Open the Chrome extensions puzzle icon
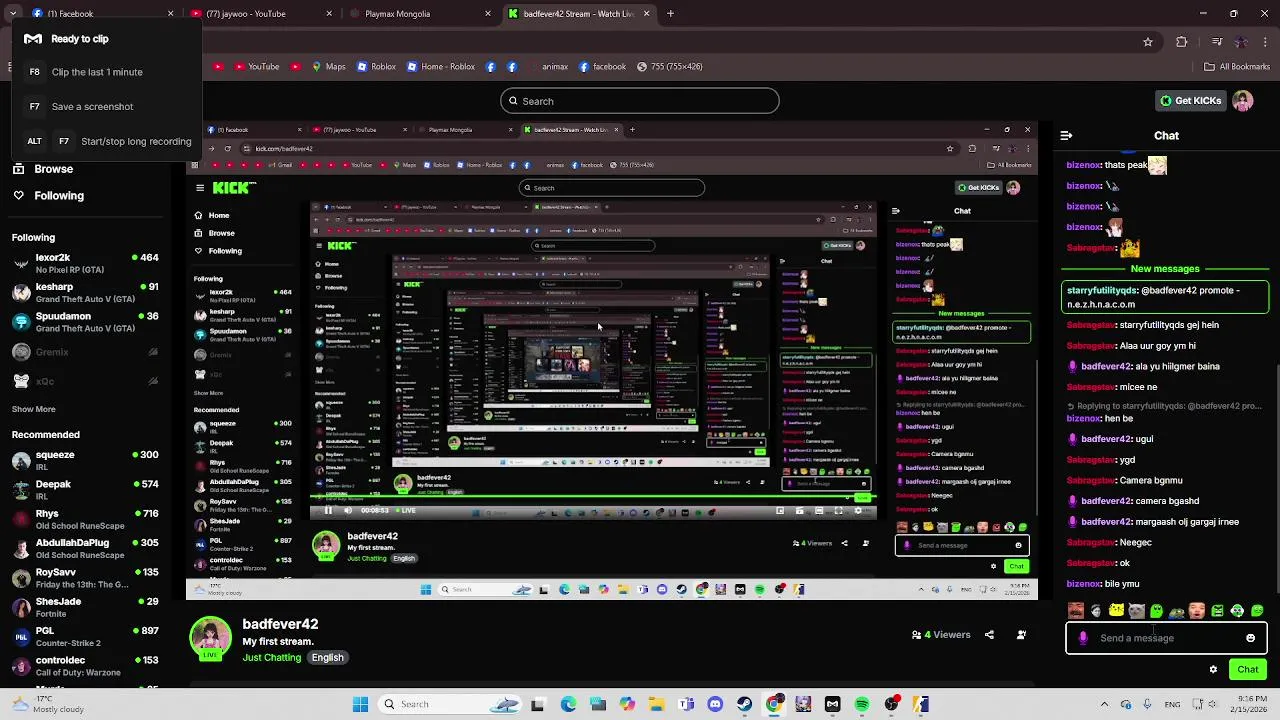 pyautogui.click(x=1182, y=42)
